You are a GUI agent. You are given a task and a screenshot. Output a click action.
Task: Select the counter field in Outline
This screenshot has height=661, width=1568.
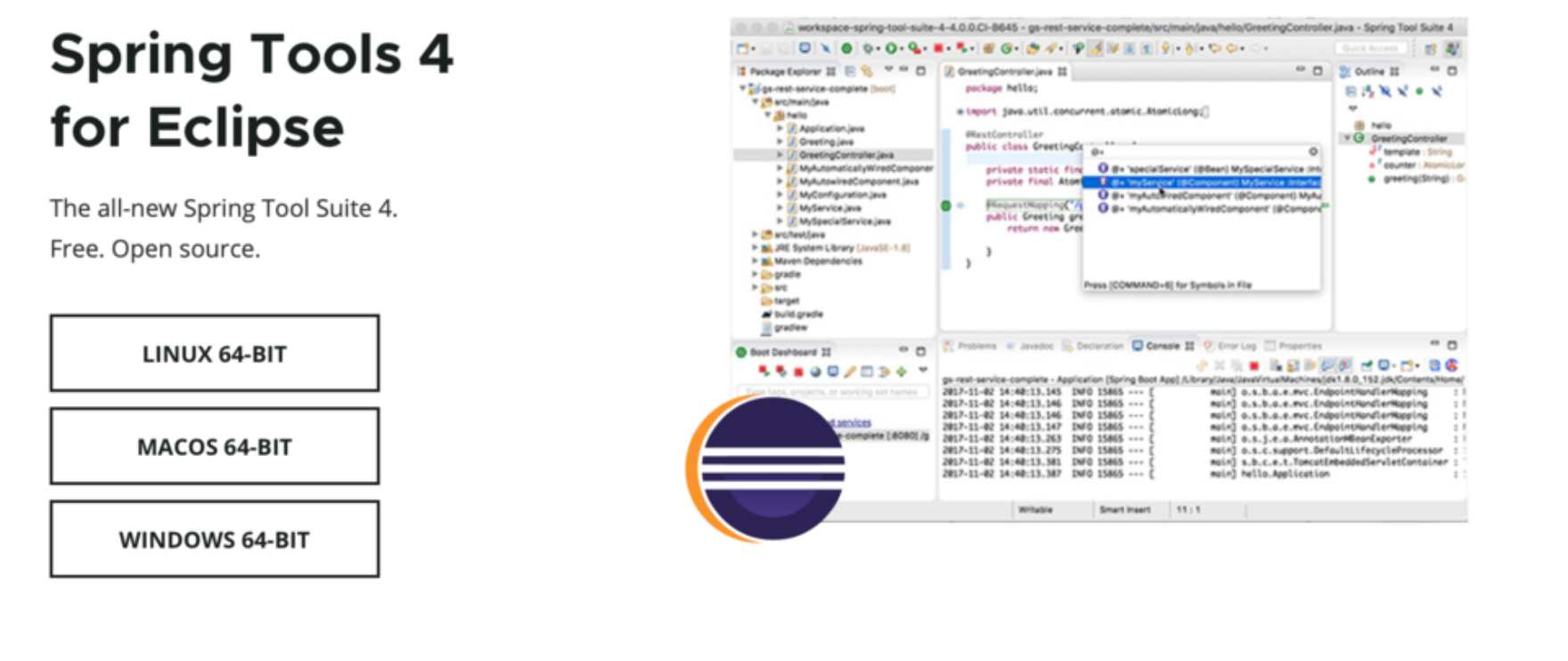tap(1418, 165)
